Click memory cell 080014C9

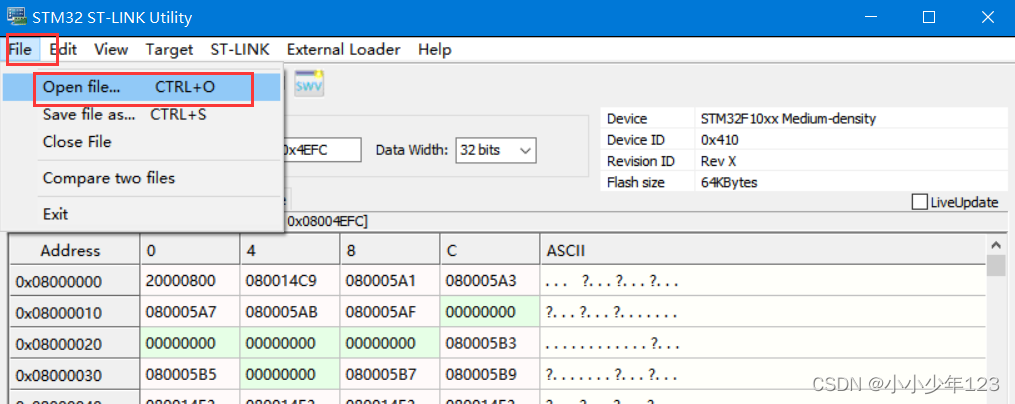pos(290,282)
